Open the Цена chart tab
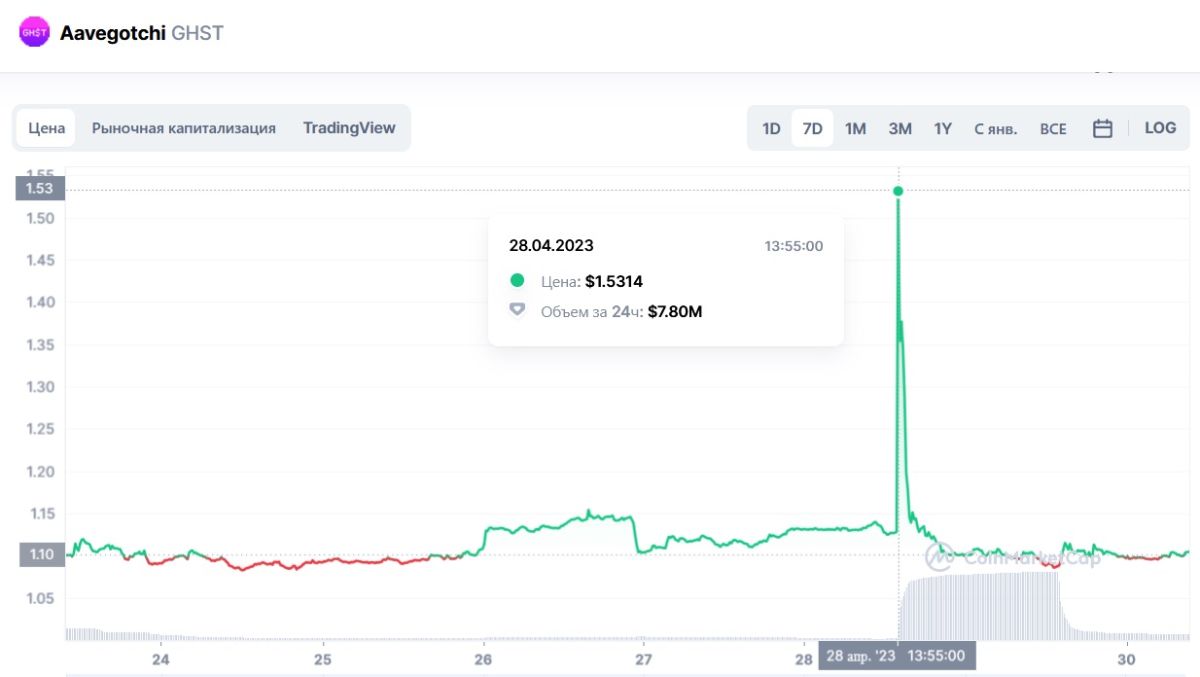This screenshot has width=1200, height=677. 46,128
